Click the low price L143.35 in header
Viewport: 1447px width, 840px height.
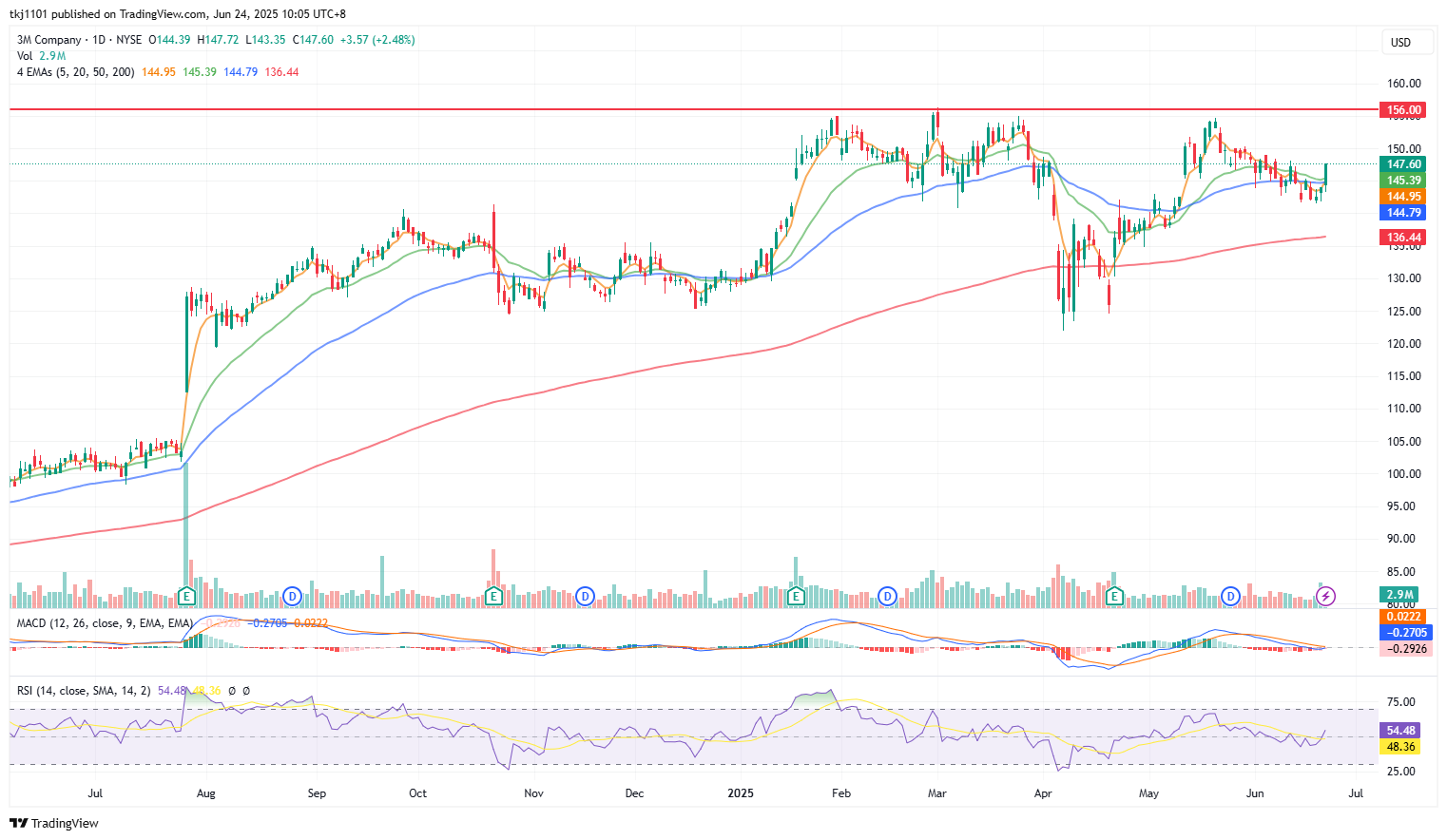(264, 40)
